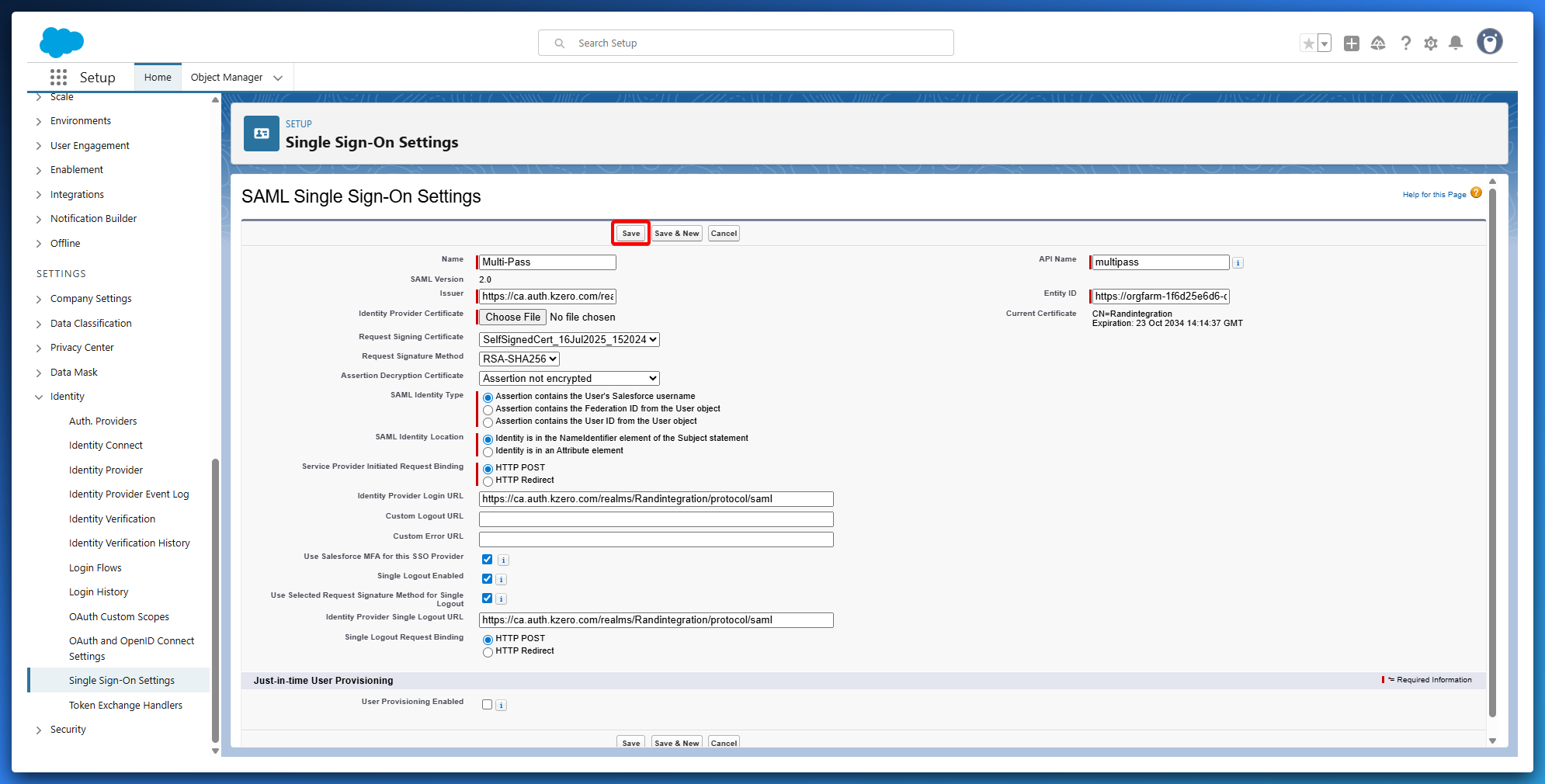Toggle Use Selected Request Signature Method checkbox

[488, 598]
